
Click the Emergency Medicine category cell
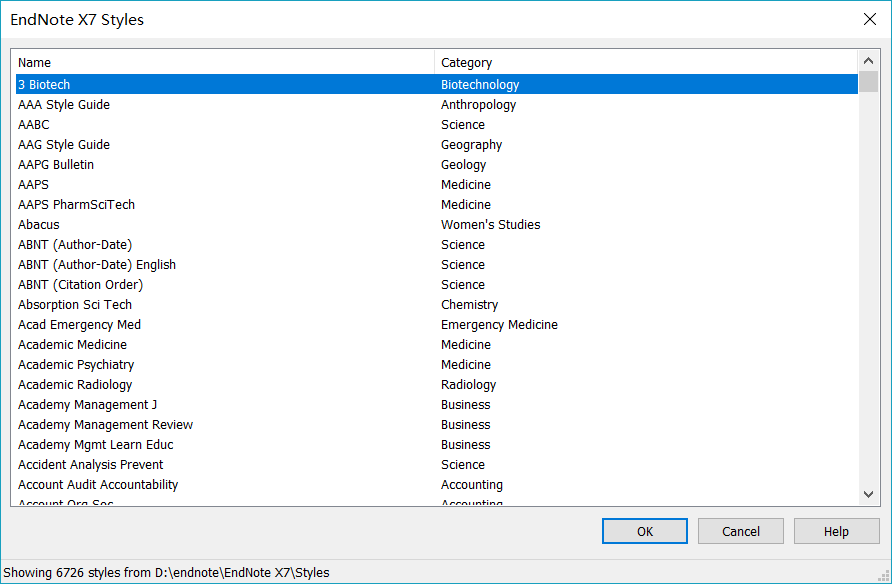[499, 325]
